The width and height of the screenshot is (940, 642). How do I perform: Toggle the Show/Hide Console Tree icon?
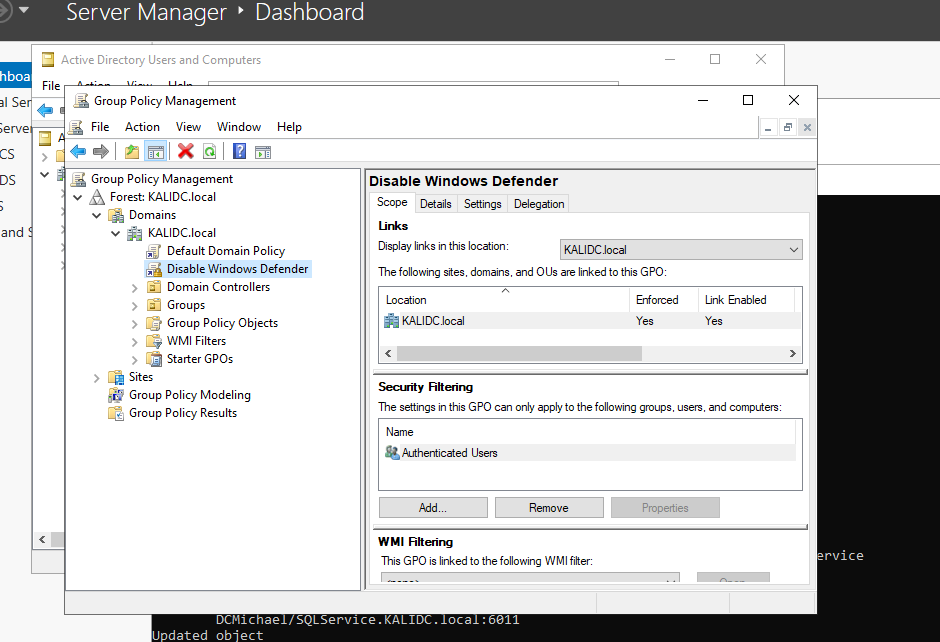point(156,152)
